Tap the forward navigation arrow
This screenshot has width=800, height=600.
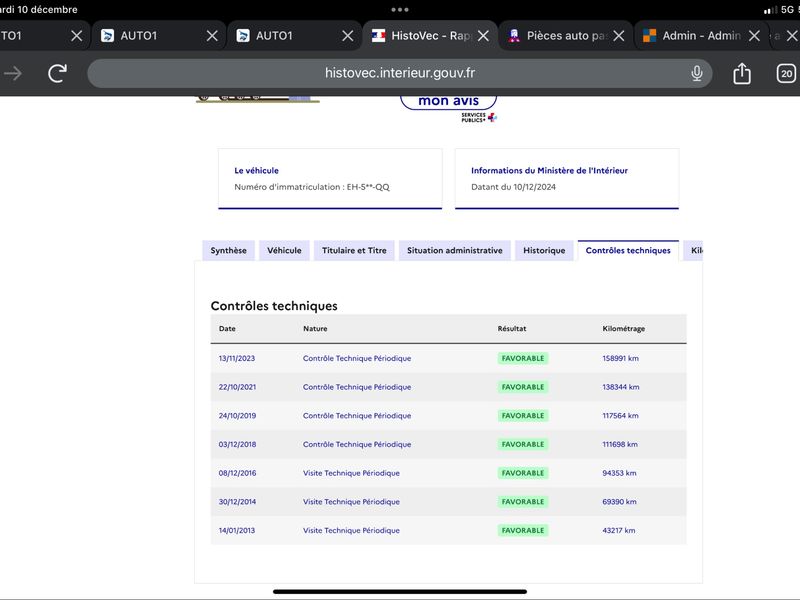(x=13, y=73)
